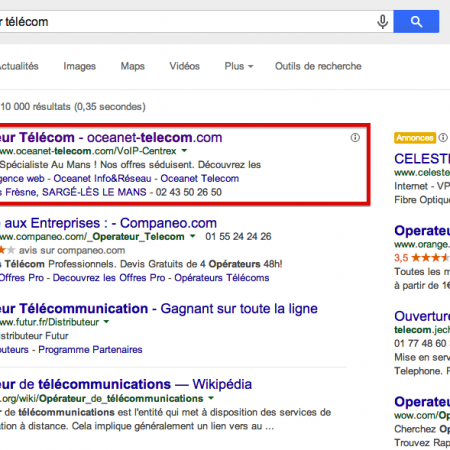Open the Plus menu
This screenshot has height=450, width=450.
tap(239, 66)
